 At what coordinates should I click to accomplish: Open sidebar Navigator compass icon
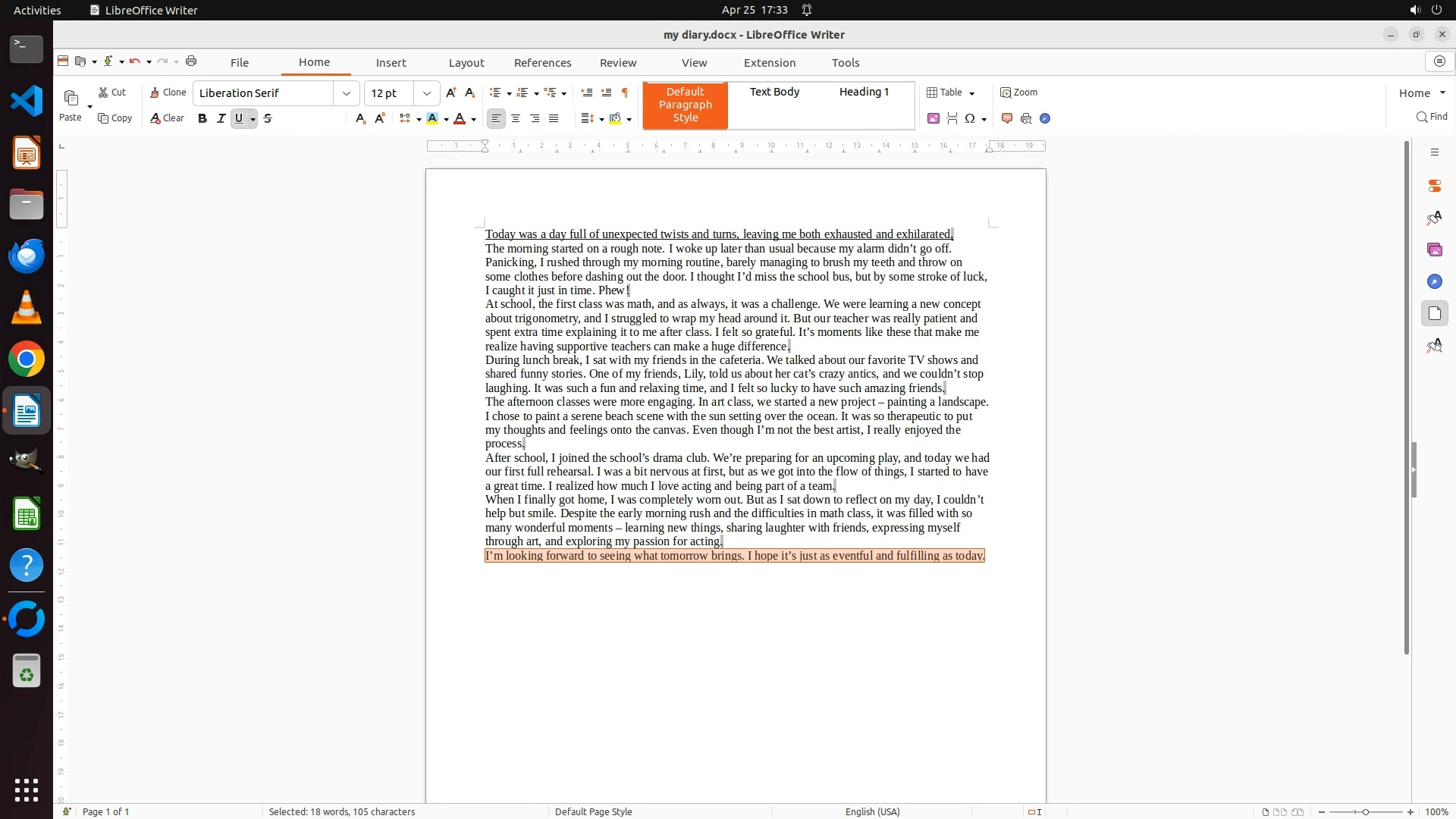(x=1434, y=281)
